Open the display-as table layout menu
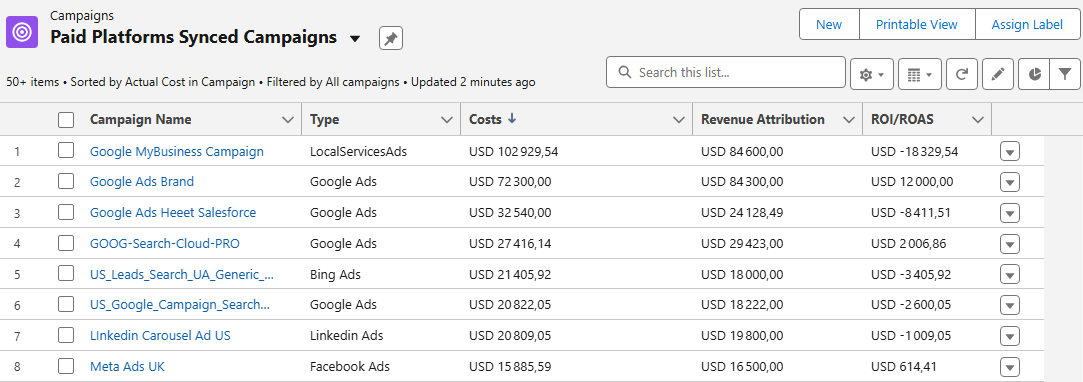Screen dimensions: 1083x382 click(919, 75)
